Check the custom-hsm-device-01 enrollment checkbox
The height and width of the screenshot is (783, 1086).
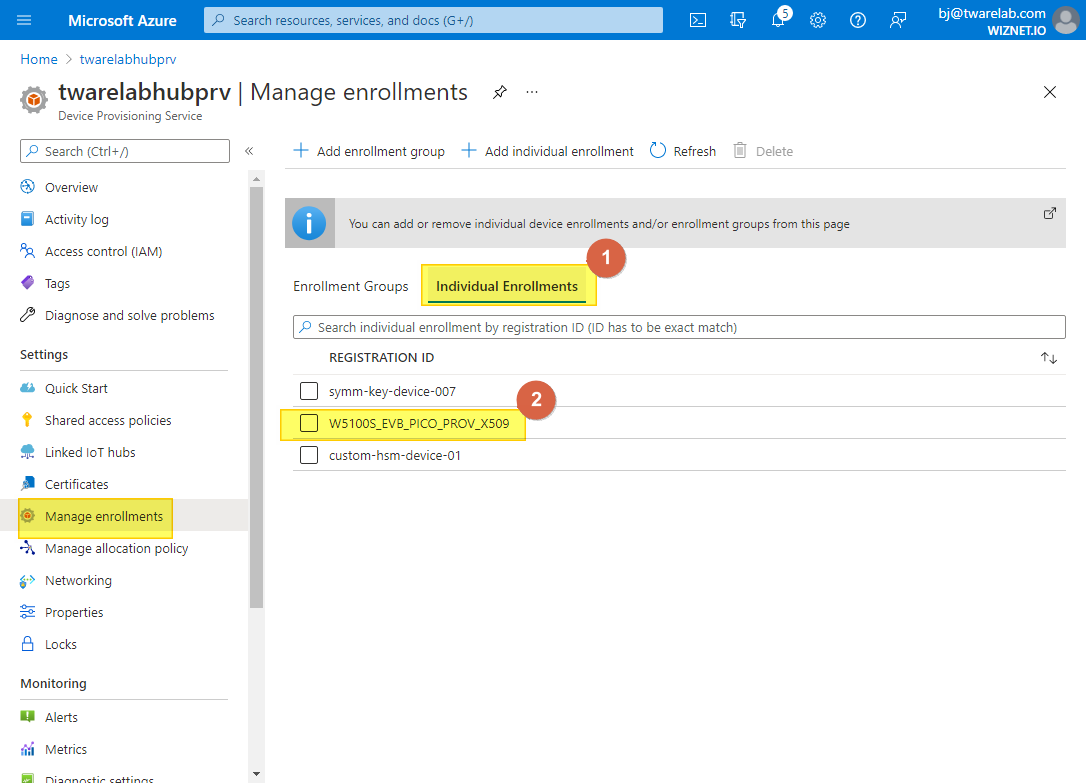[309, 455]
